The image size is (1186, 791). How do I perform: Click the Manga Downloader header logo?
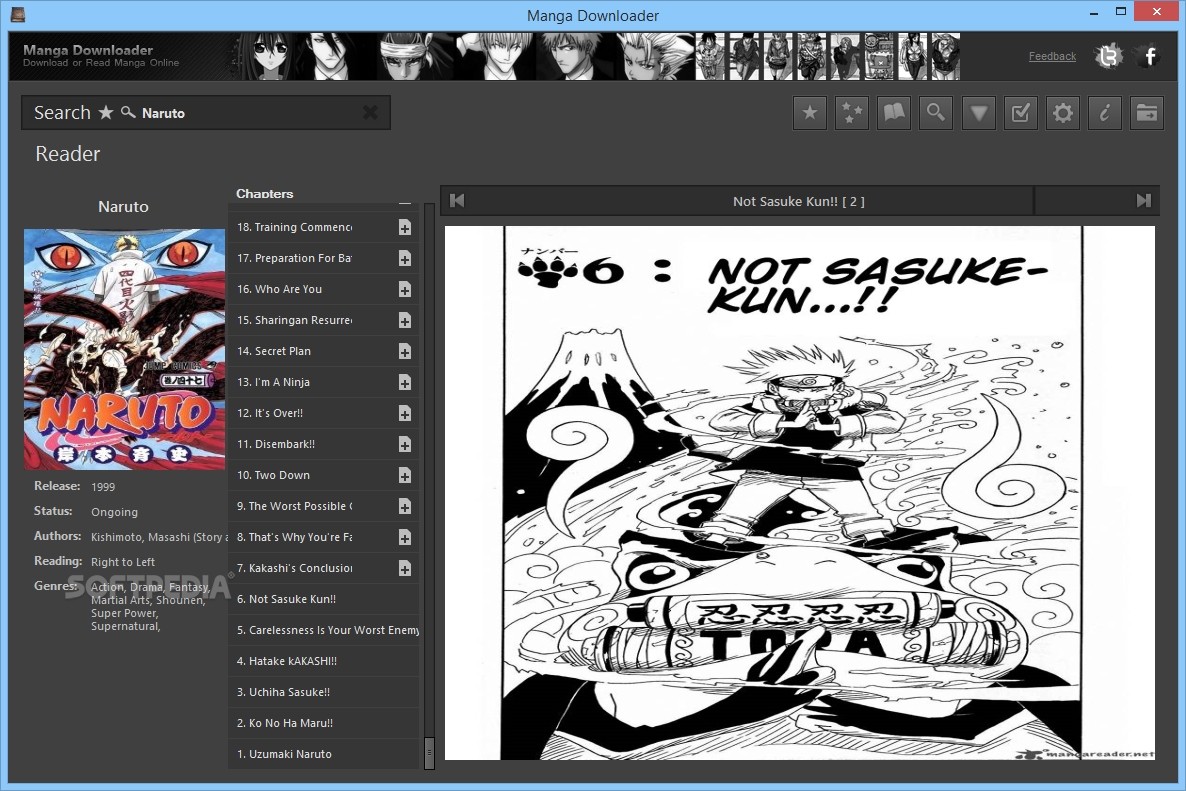click(x=101, y=55)
